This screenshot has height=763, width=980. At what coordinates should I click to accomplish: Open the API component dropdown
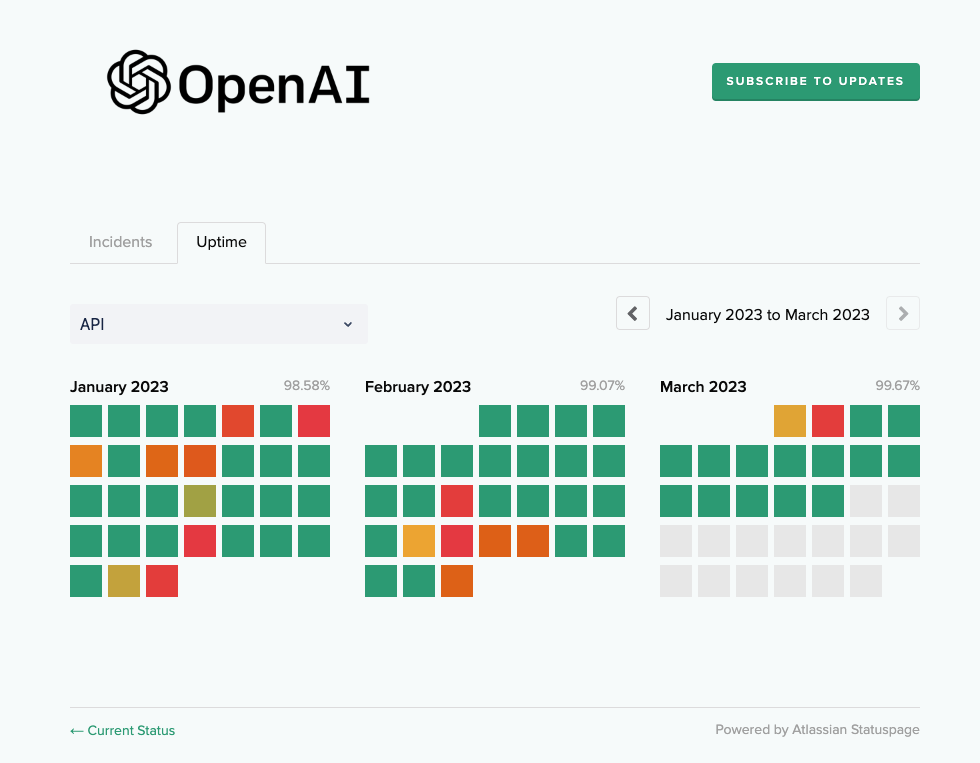point(219,324)
